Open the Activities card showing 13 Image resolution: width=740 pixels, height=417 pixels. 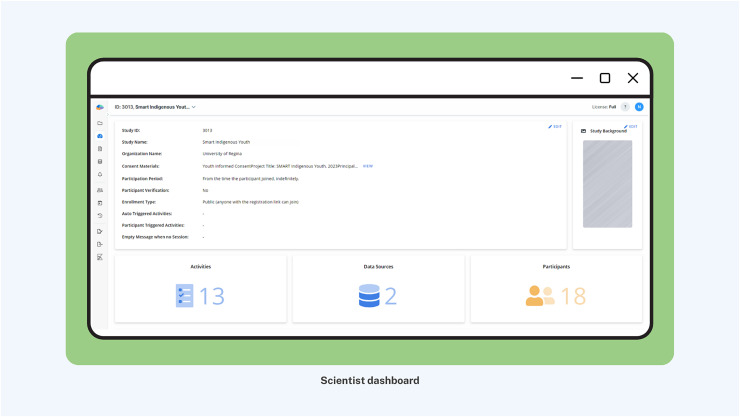coord(201,289)
